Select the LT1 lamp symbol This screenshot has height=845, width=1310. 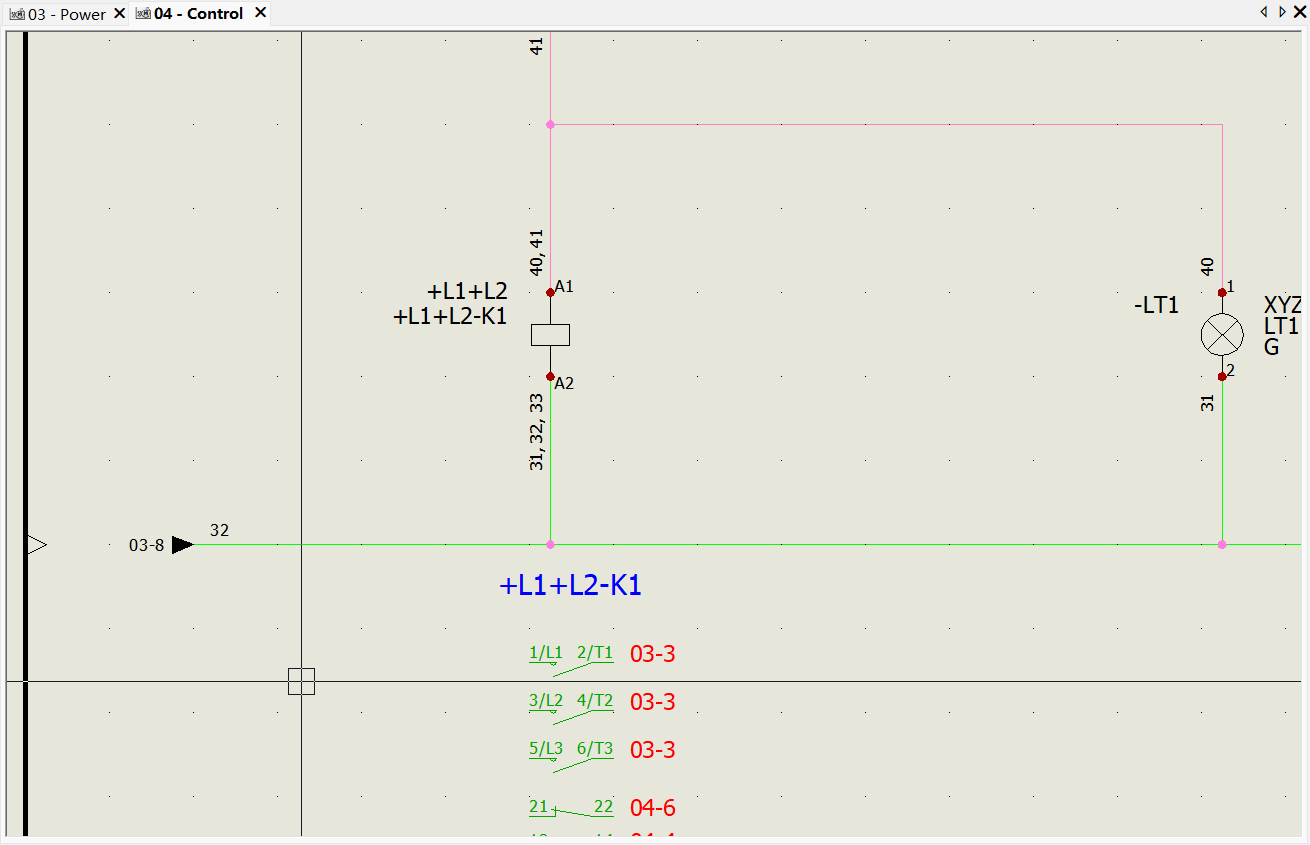pos(1222,334)
